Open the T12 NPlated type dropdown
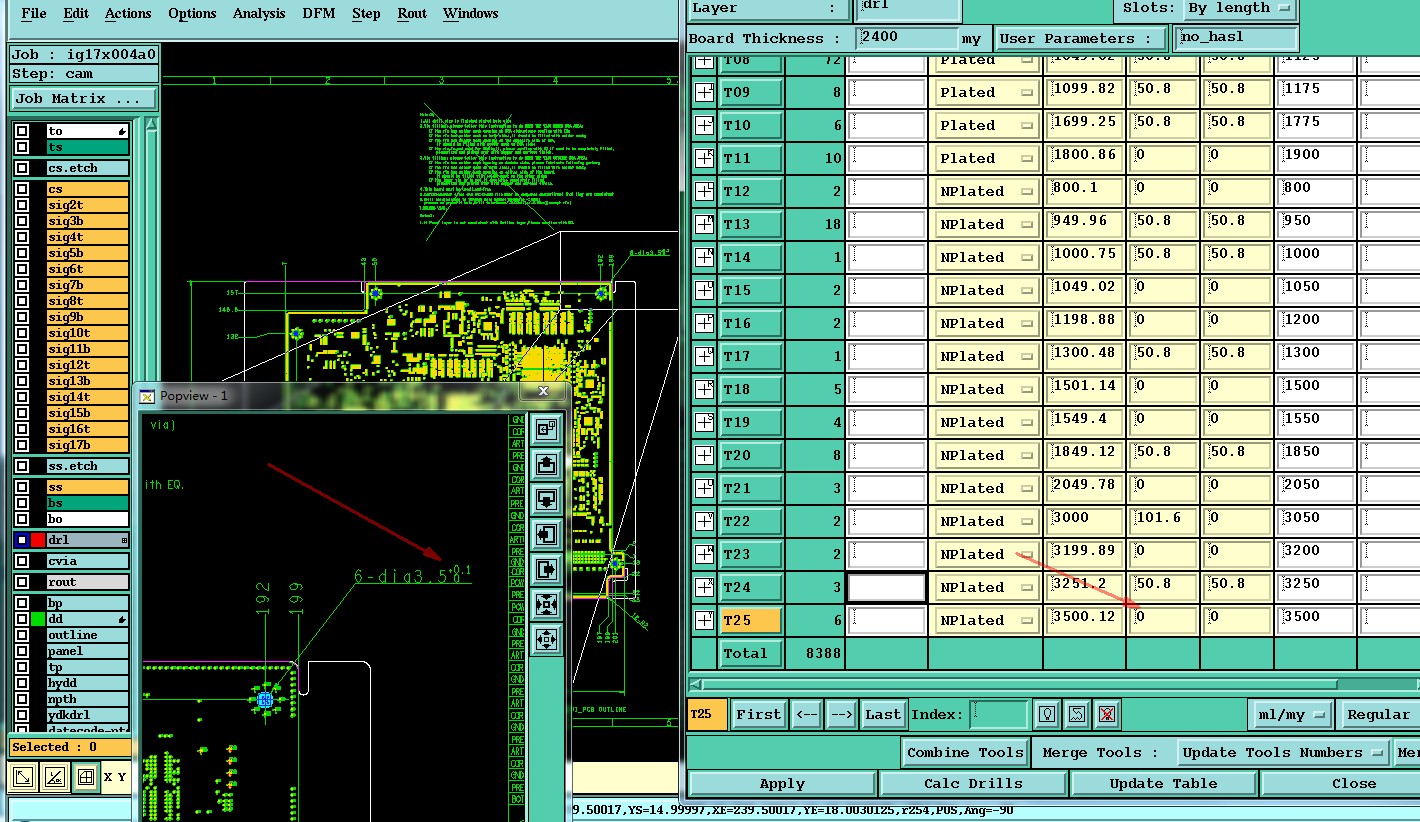Screen dimensions: 1420x822 pyautogui.click(x=986, y=191)
